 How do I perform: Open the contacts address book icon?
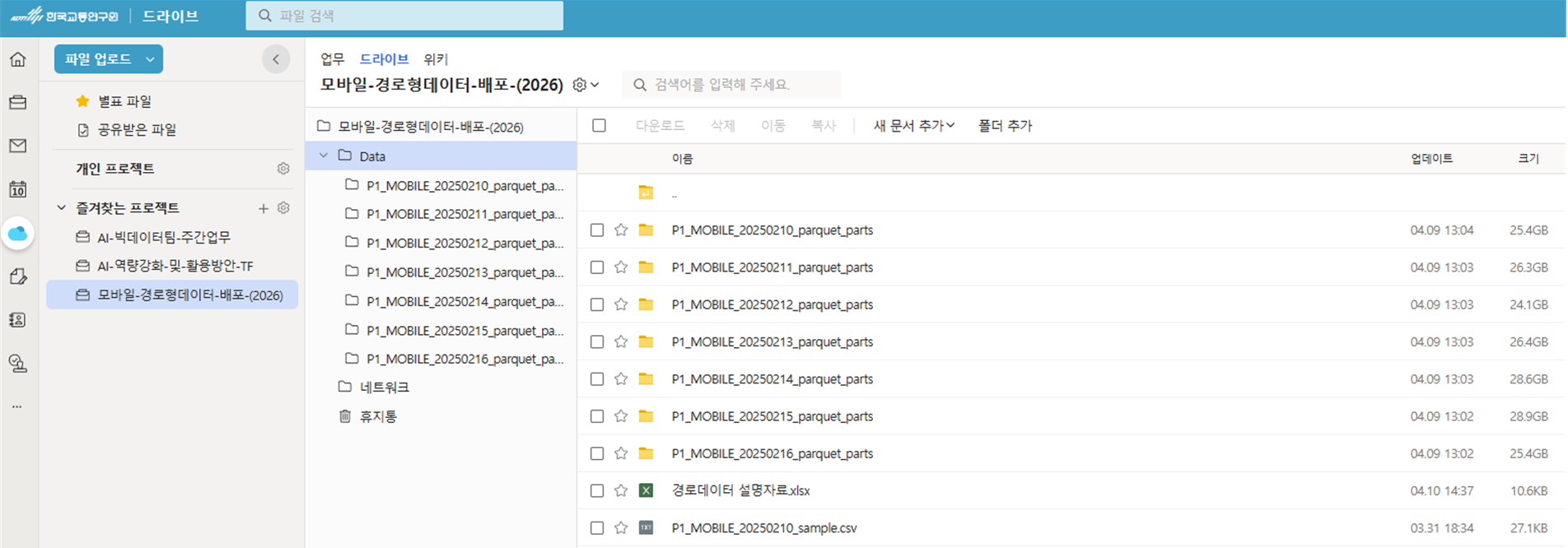pos(17,320)
